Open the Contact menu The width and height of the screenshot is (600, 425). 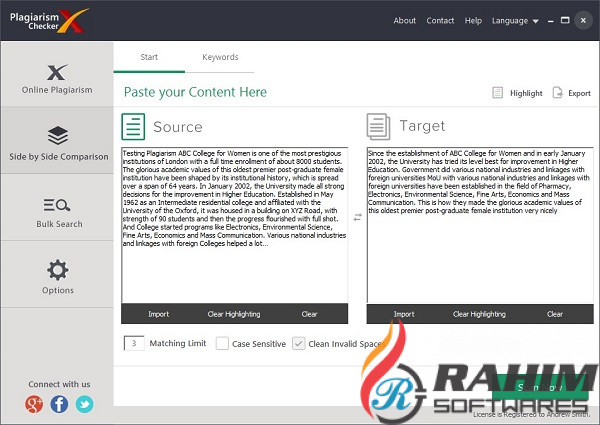[x=440, y=21]
